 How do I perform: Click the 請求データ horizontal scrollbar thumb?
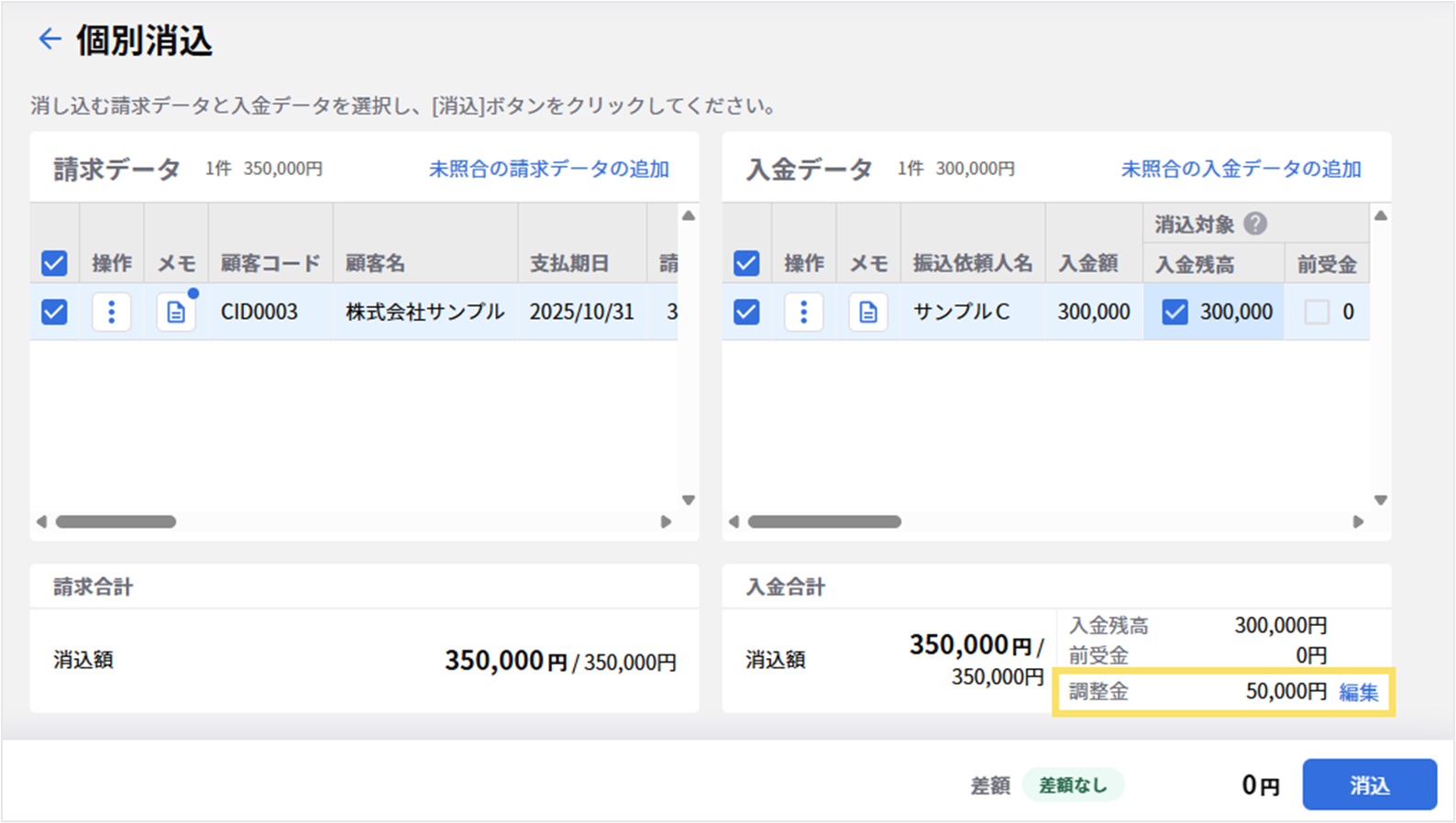(116, 521)
